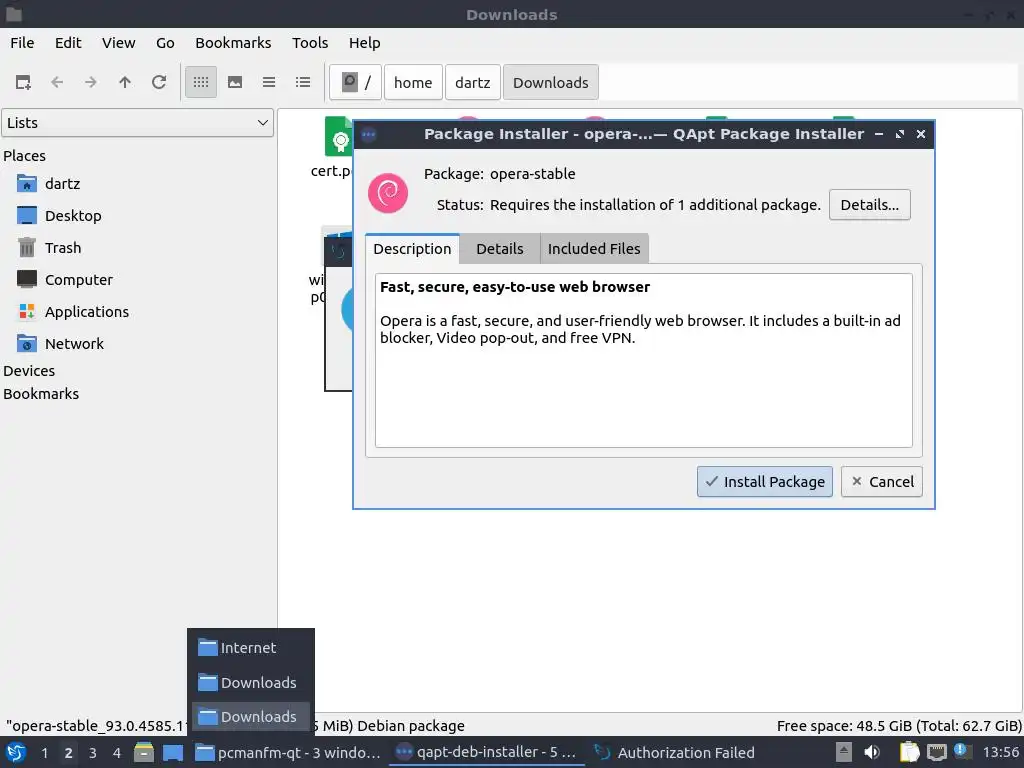Click the update notifier tray icon
This screenshot has height=768, width=1024.
961,751
